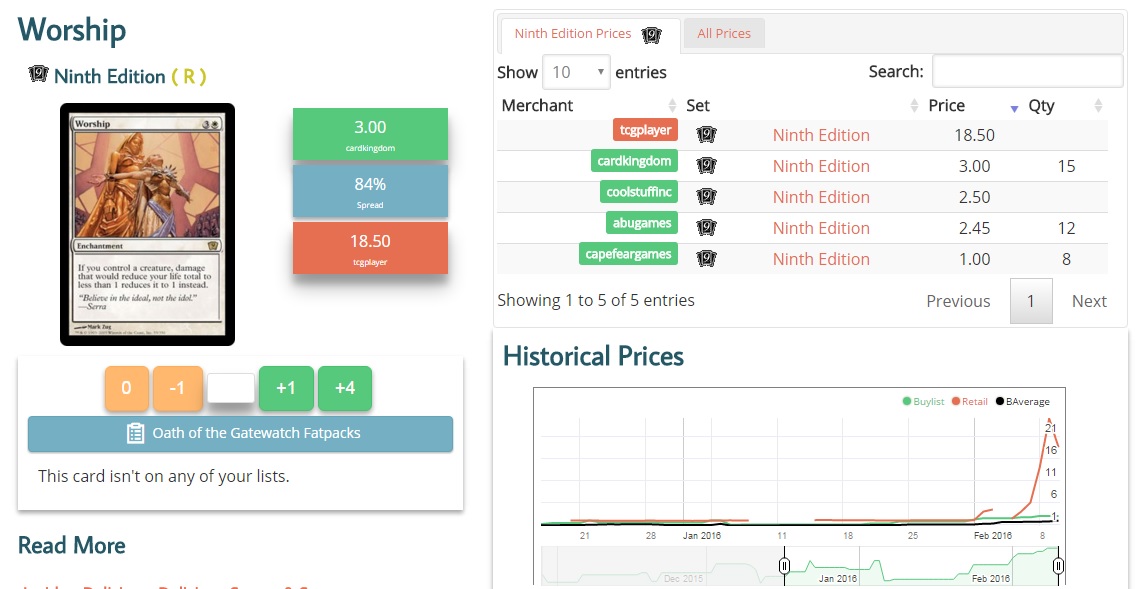The image size is (1138, 589).
Task: Click the set icon in the cardkingdom row
Action: (707, 166)
